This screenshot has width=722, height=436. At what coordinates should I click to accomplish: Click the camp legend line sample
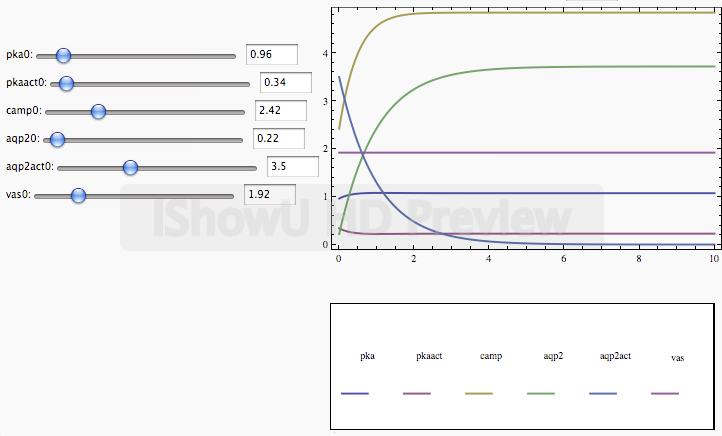(x=479, y=394)
